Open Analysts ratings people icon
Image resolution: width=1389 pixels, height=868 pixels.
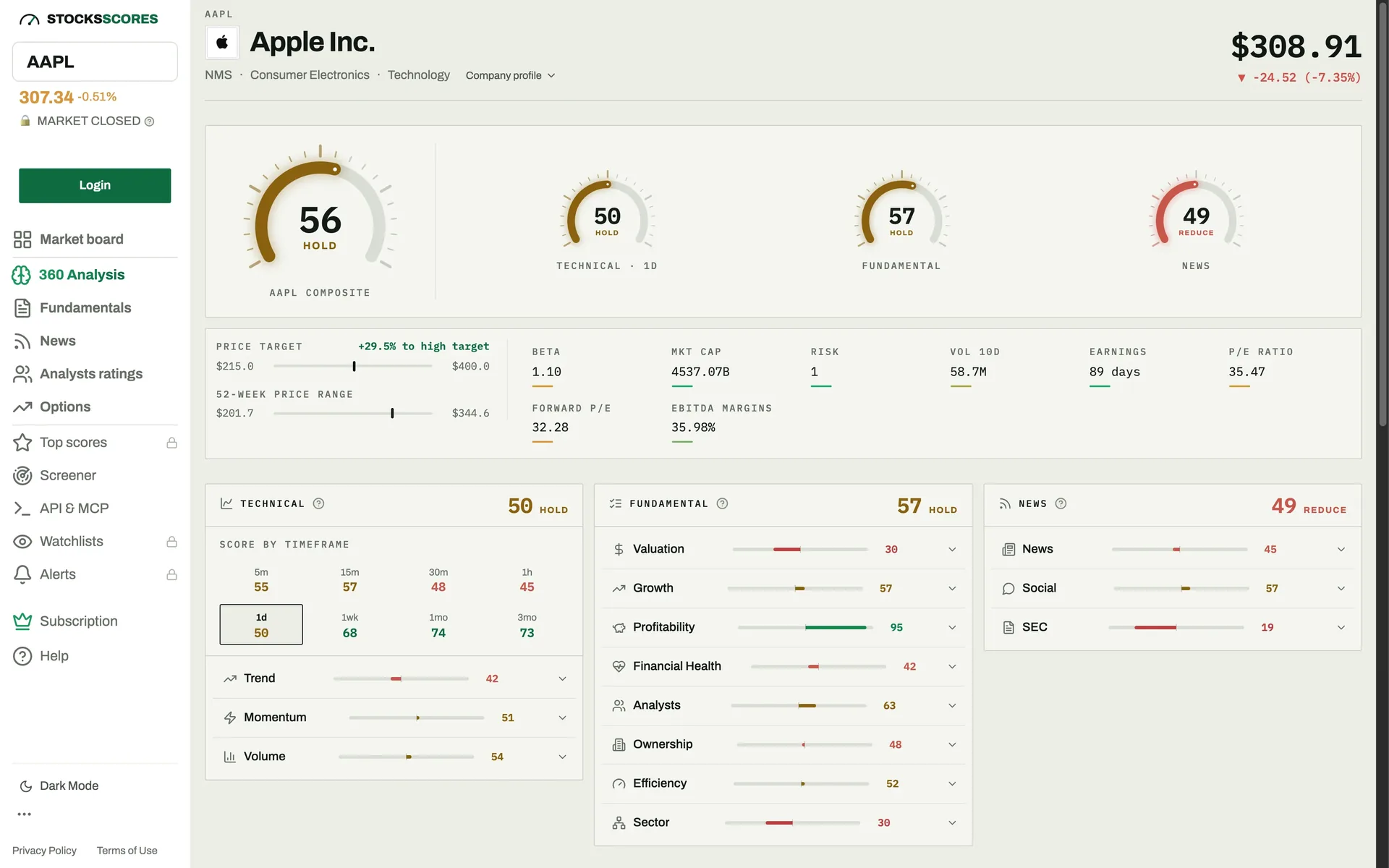click(x=22, y=374)
